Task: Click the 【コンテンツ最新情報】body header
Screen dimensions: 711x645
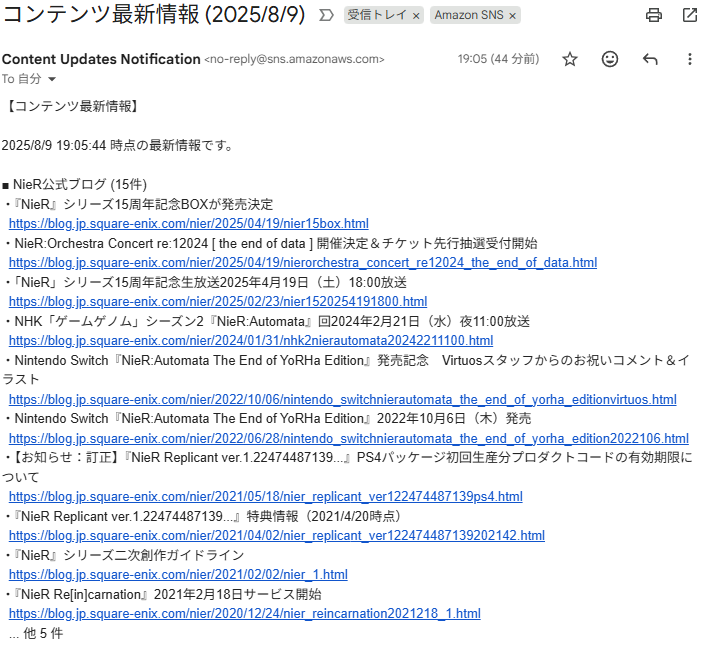Action: point(73,107)
